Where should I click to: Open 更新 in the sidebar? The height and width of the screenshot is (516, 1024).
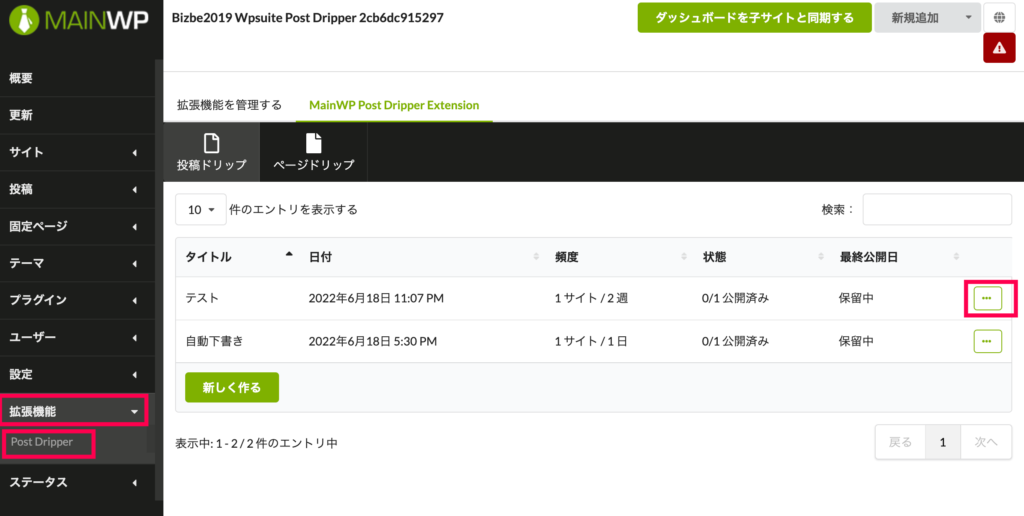tap(77, 116)
